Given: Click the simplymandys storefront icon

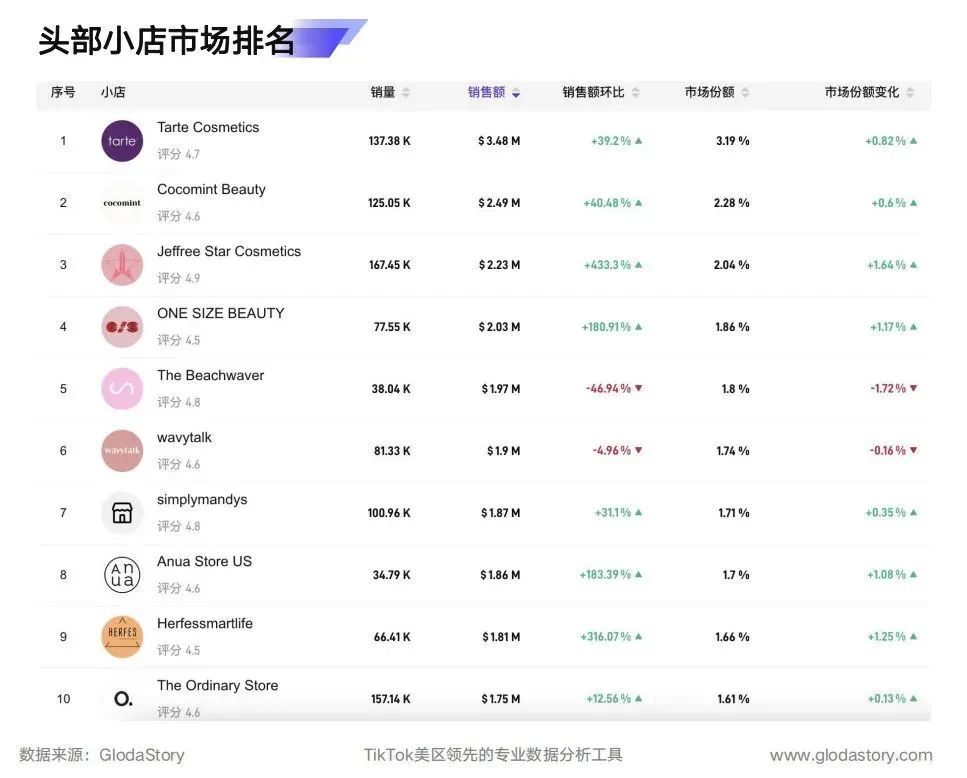Looking at the screenshot, I should 122,513.
